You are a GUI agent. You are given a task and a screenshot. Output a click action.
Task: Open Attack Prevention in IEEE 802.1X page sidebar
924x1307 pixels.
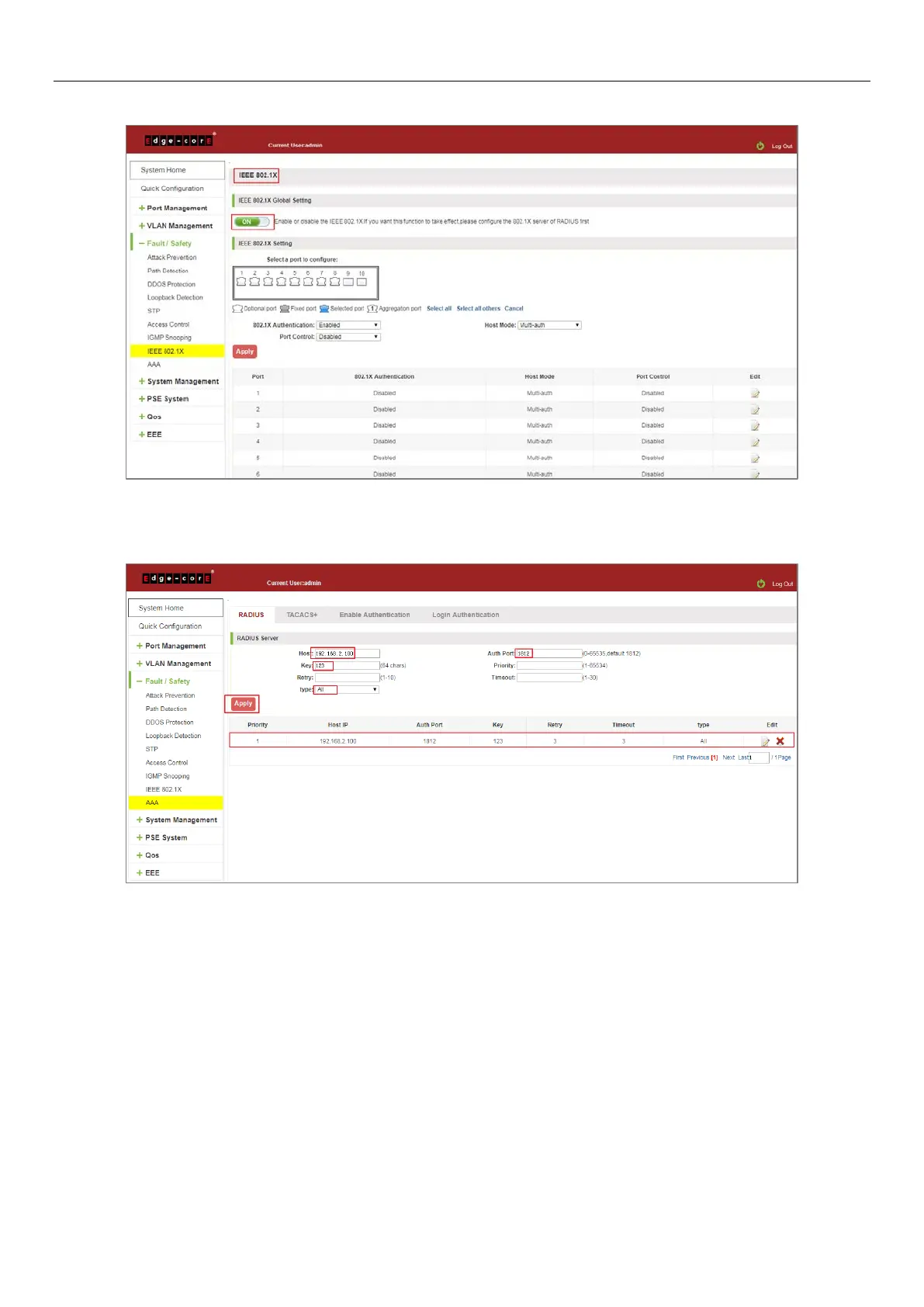coord(172,258)
